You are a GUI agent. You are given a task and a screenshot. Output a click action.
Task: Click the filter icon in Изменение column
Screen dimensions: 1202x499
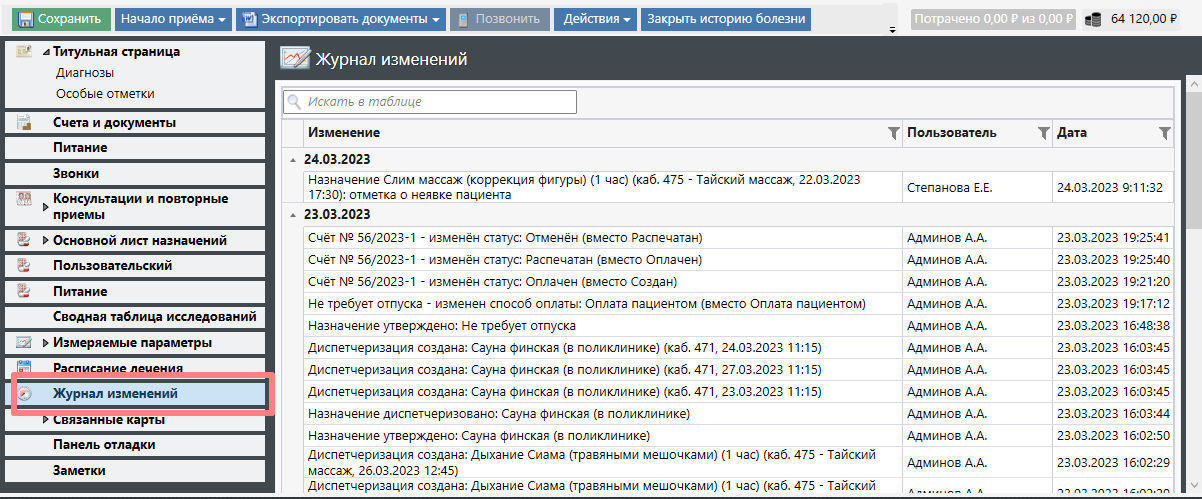(893, 133)
